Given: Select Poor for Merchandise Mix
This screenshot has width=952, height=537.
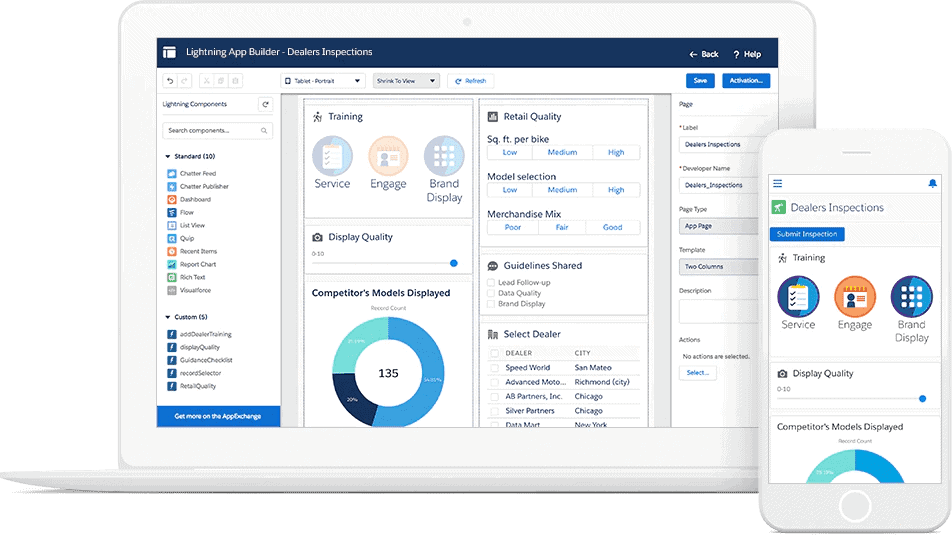Looking at the screenshot, I should 512,227.
